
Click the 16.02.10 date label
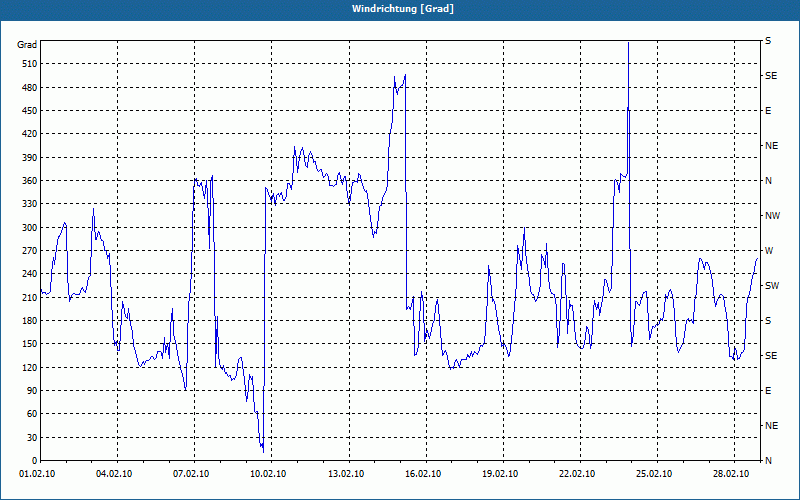point(423,474)
